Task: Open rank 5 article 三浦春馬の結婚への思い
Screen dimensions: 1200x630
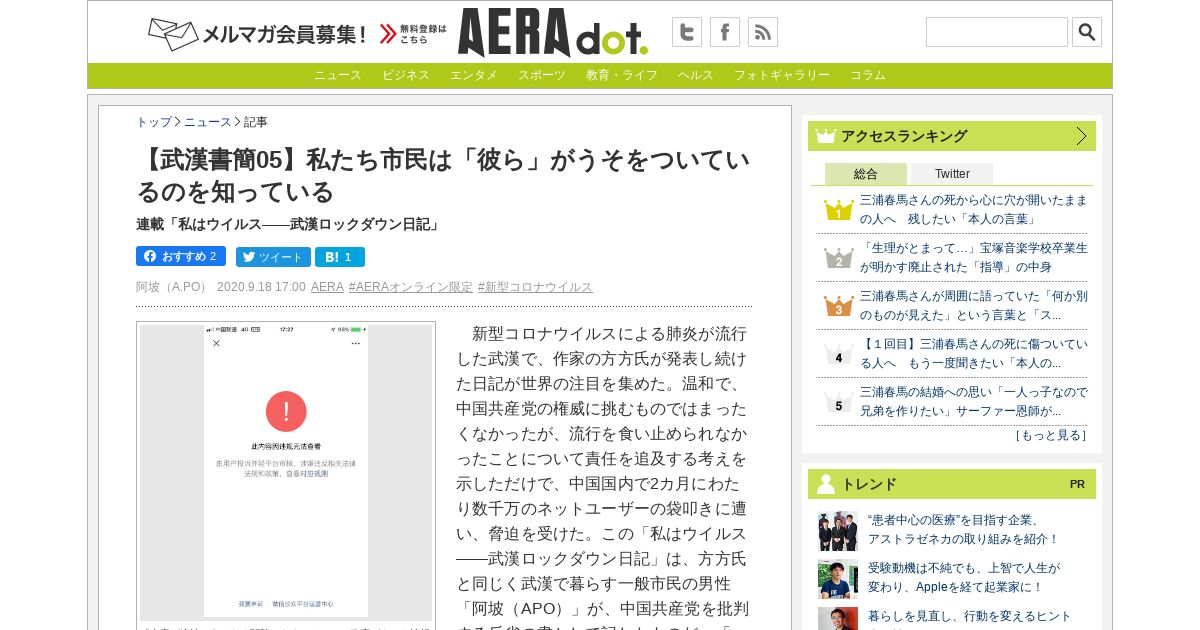Action: point(973,401)
